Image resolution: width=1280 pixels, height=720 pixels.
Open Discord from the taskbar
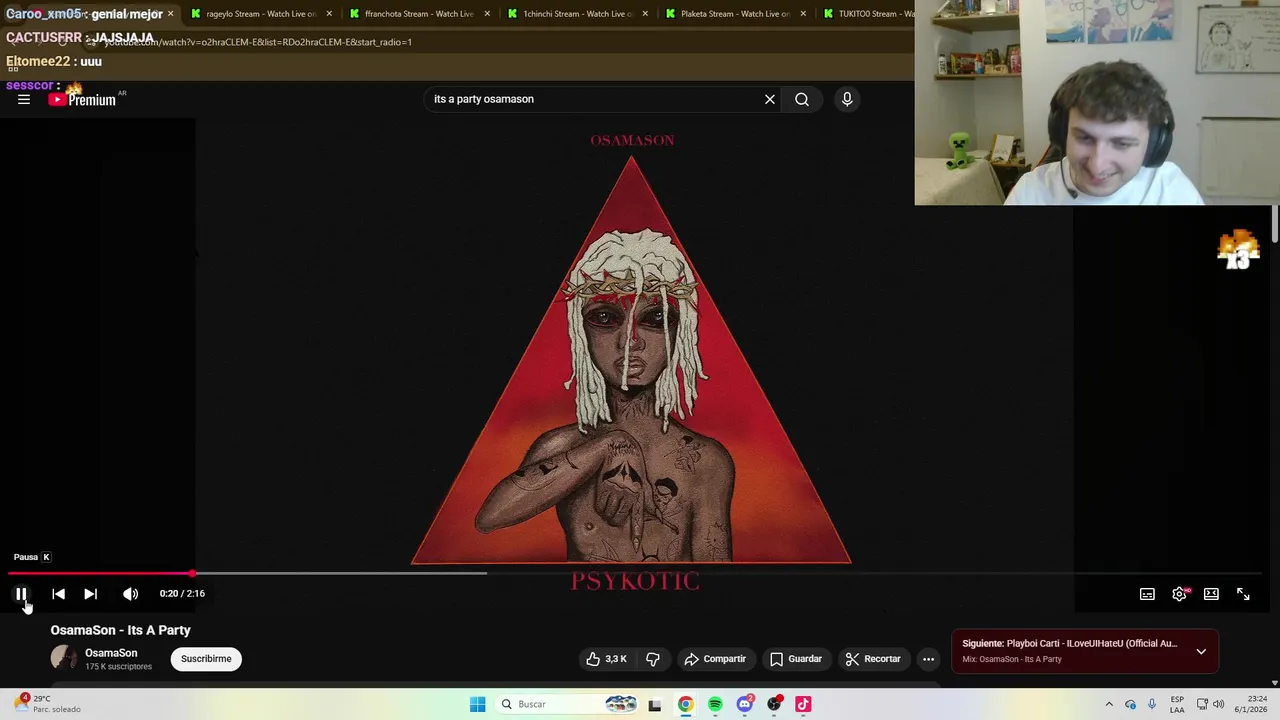(744, 704)
